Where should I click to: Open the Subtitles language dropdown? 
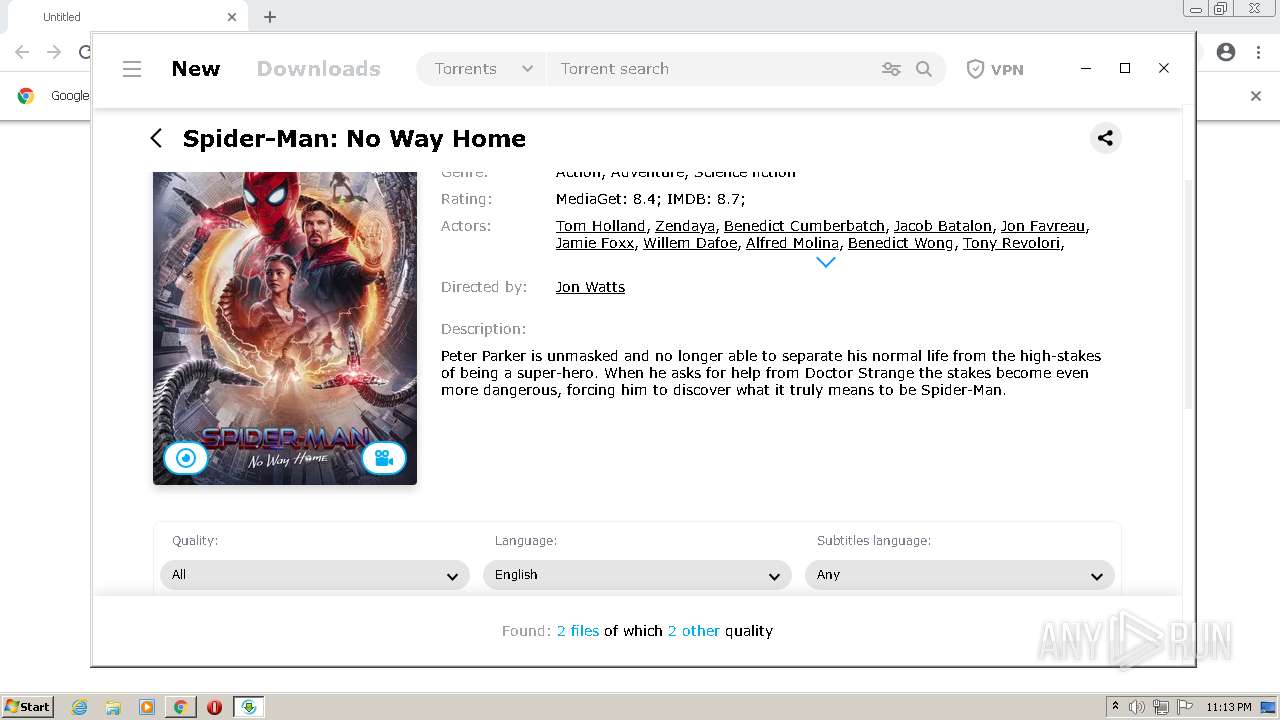[x=960, y=575]
